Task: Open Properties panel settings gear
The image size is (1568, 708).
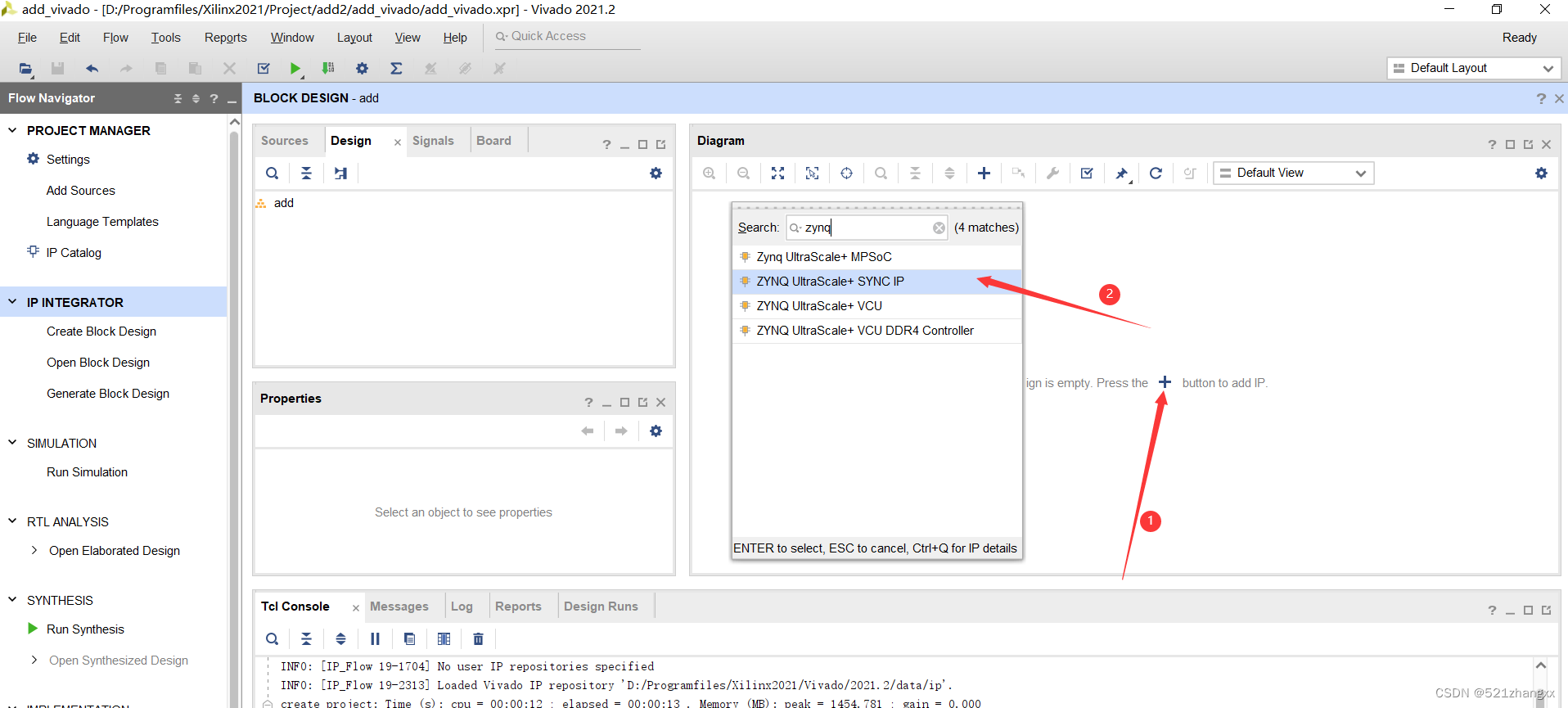Action: [656, 431]
